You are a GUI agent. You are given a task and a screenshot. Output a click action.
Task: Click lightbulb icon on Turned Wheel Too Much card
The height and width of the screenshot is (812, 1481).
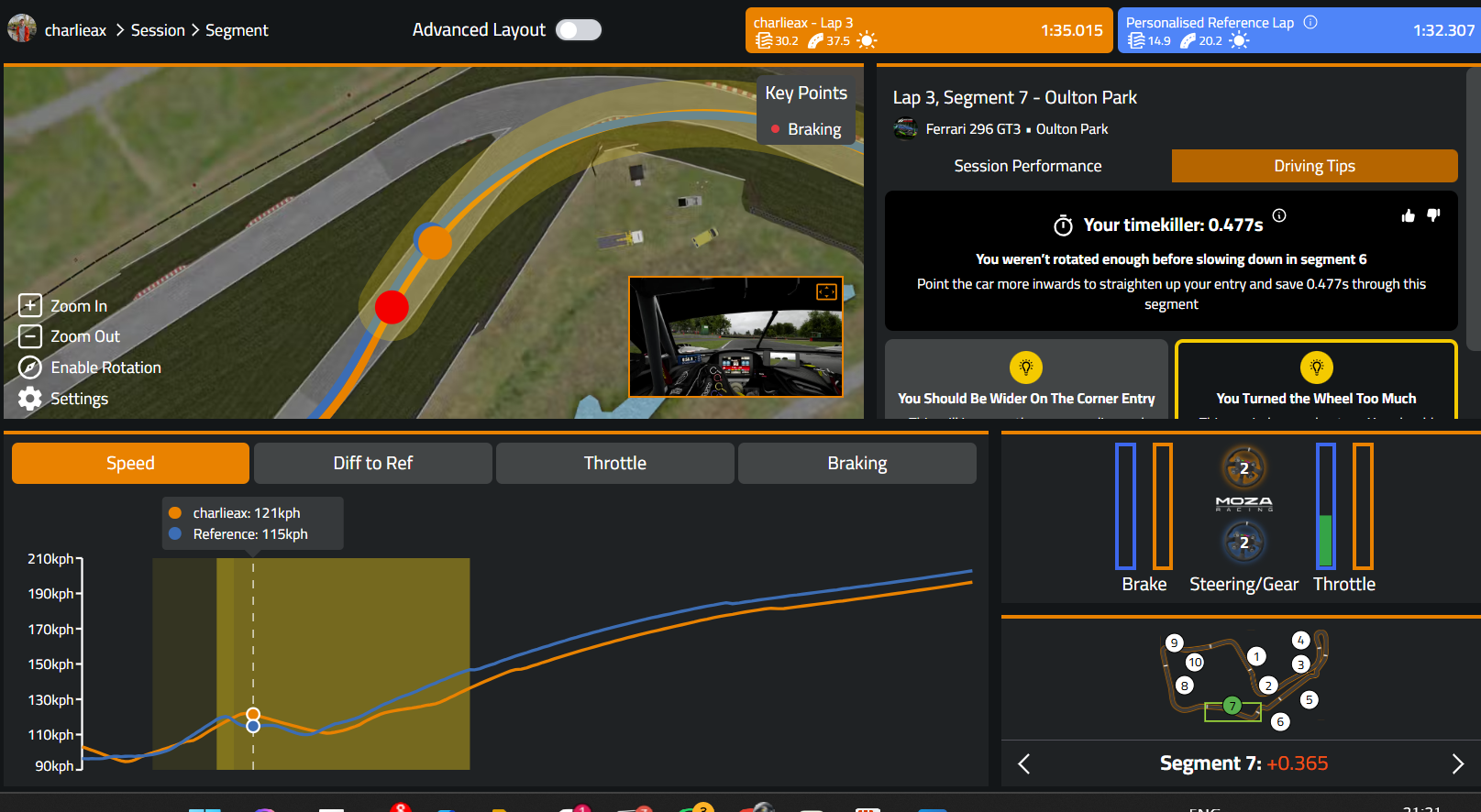[1317, 368]
